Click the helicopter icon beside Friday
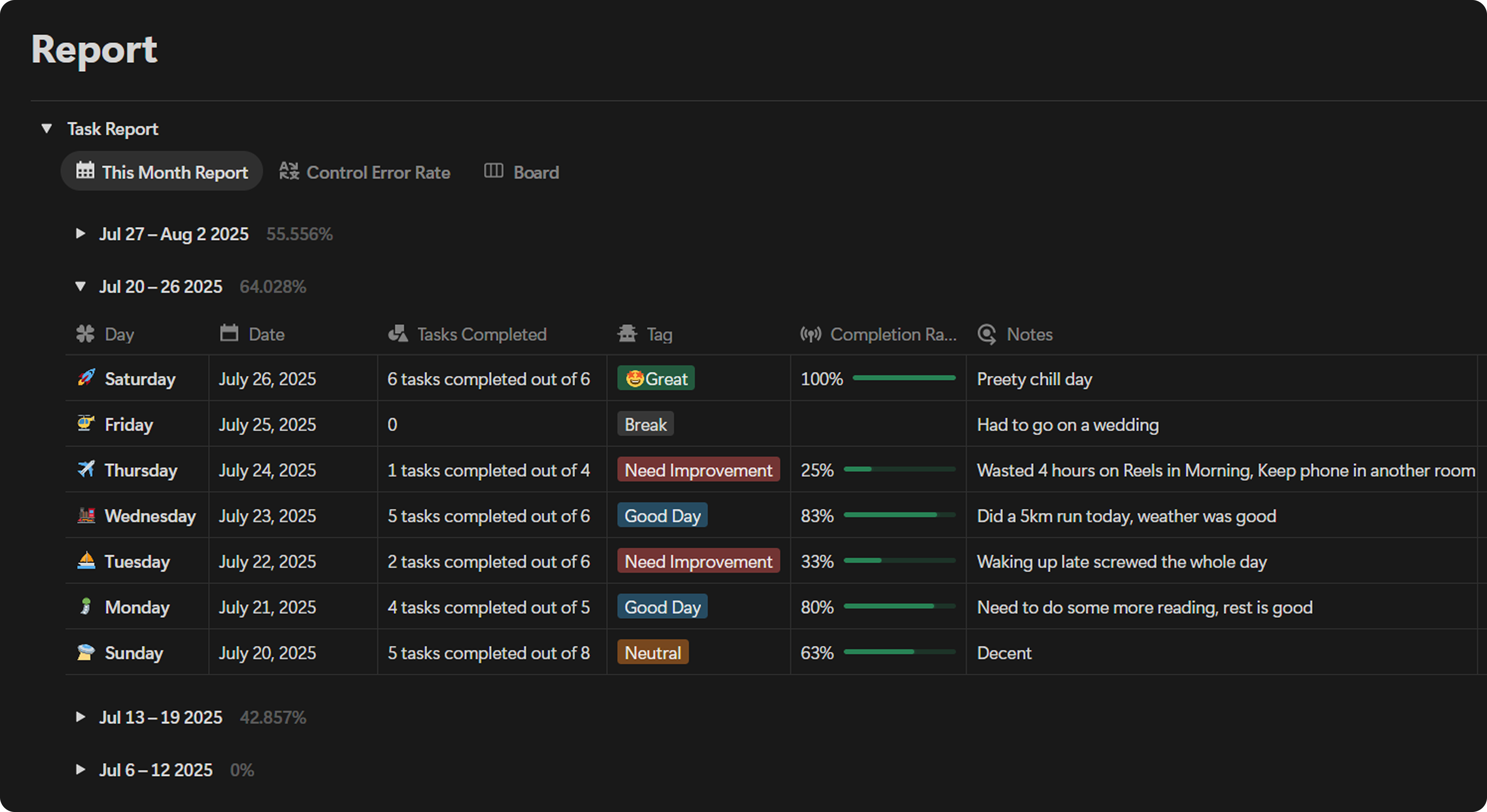This screenshot has height=812, width=1487. 86,423
